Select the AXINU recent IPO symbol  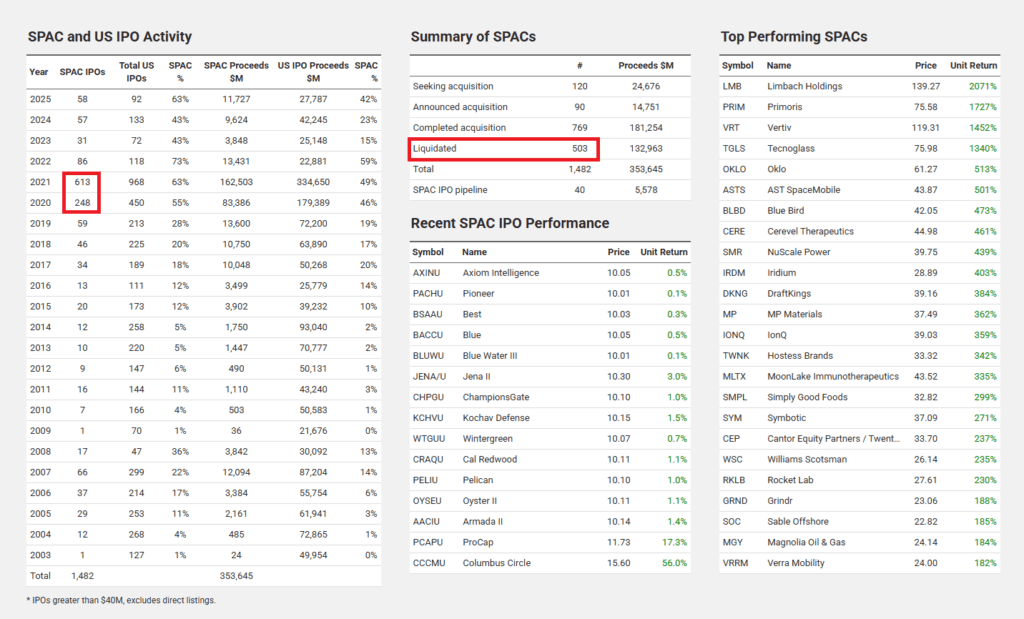click(426, 273)
